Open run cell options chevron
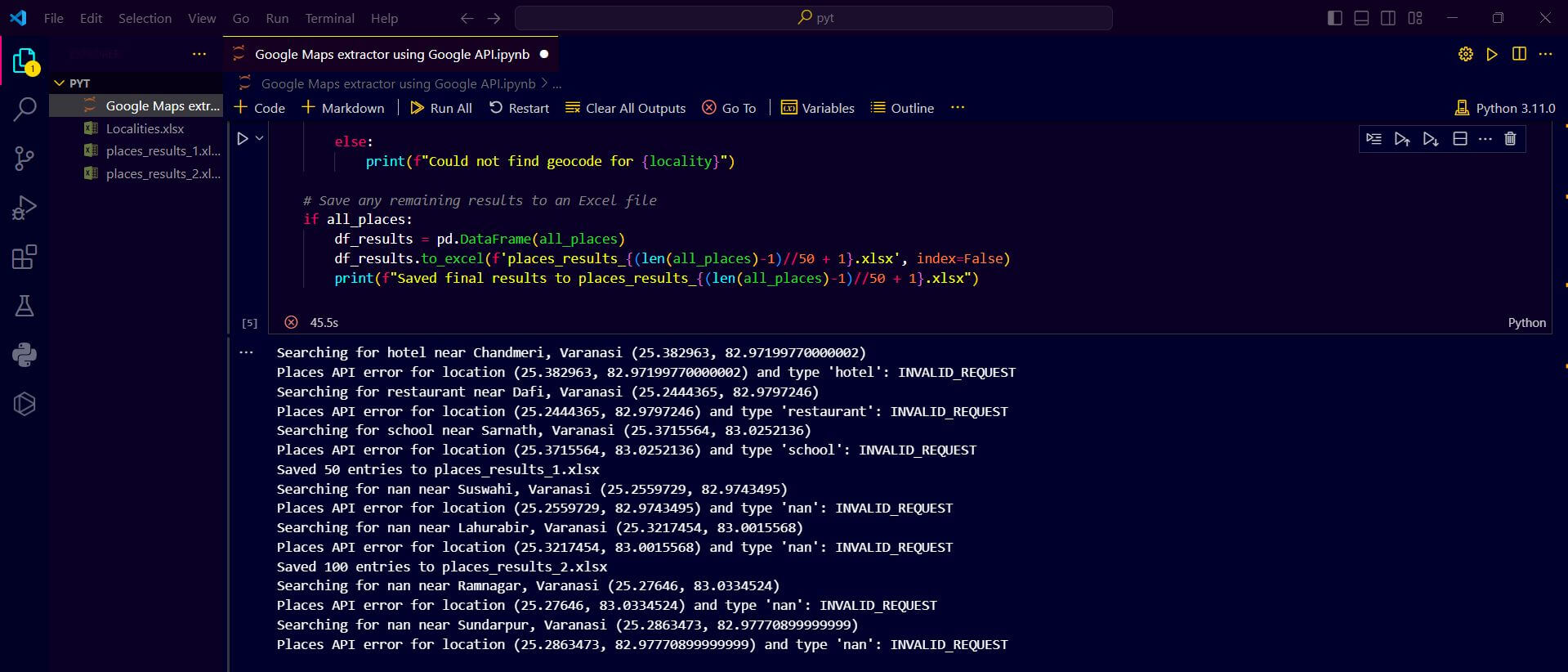This screenshot has height=672, width=1568. (259, 139)
